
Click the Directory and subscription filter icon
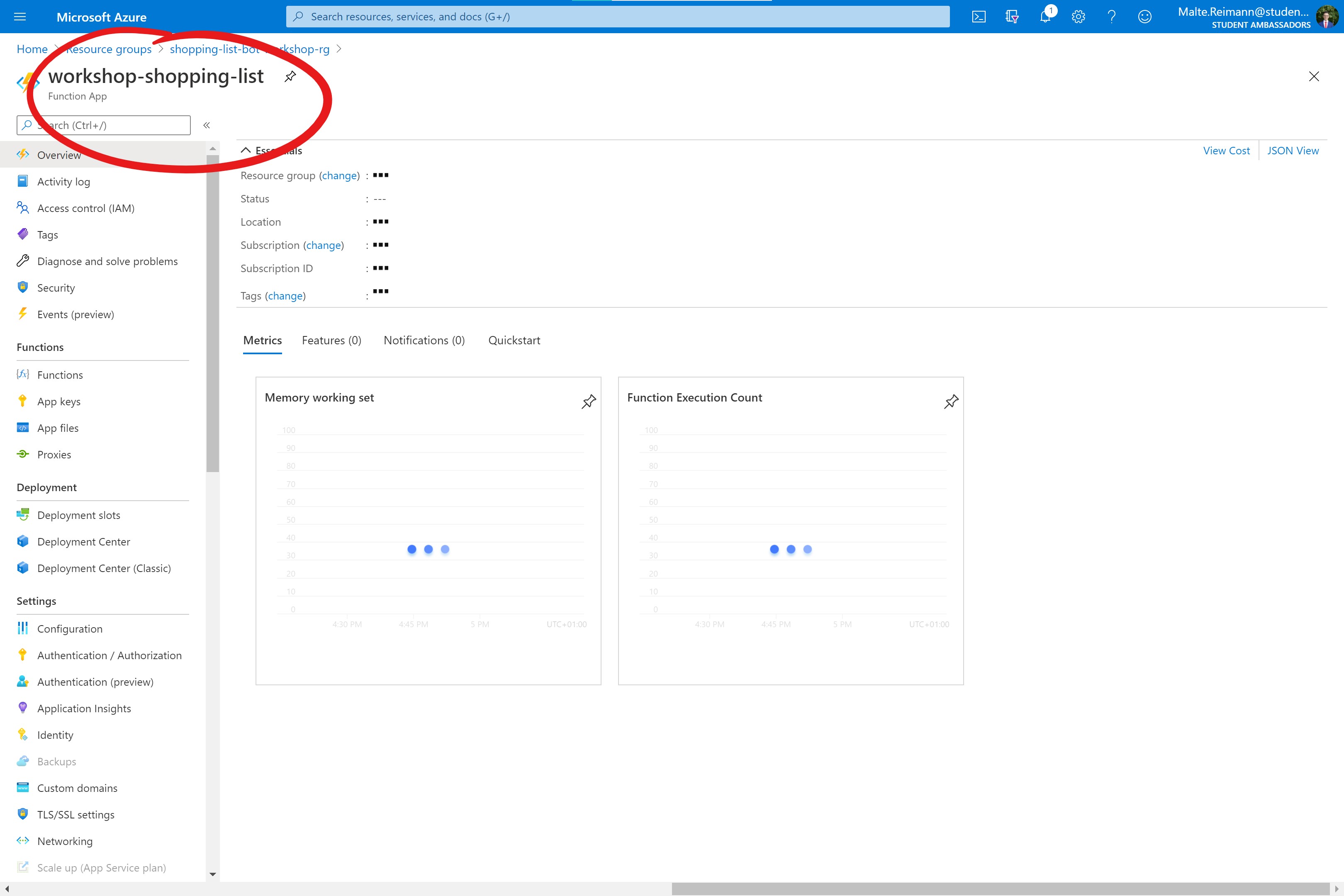1011,17
